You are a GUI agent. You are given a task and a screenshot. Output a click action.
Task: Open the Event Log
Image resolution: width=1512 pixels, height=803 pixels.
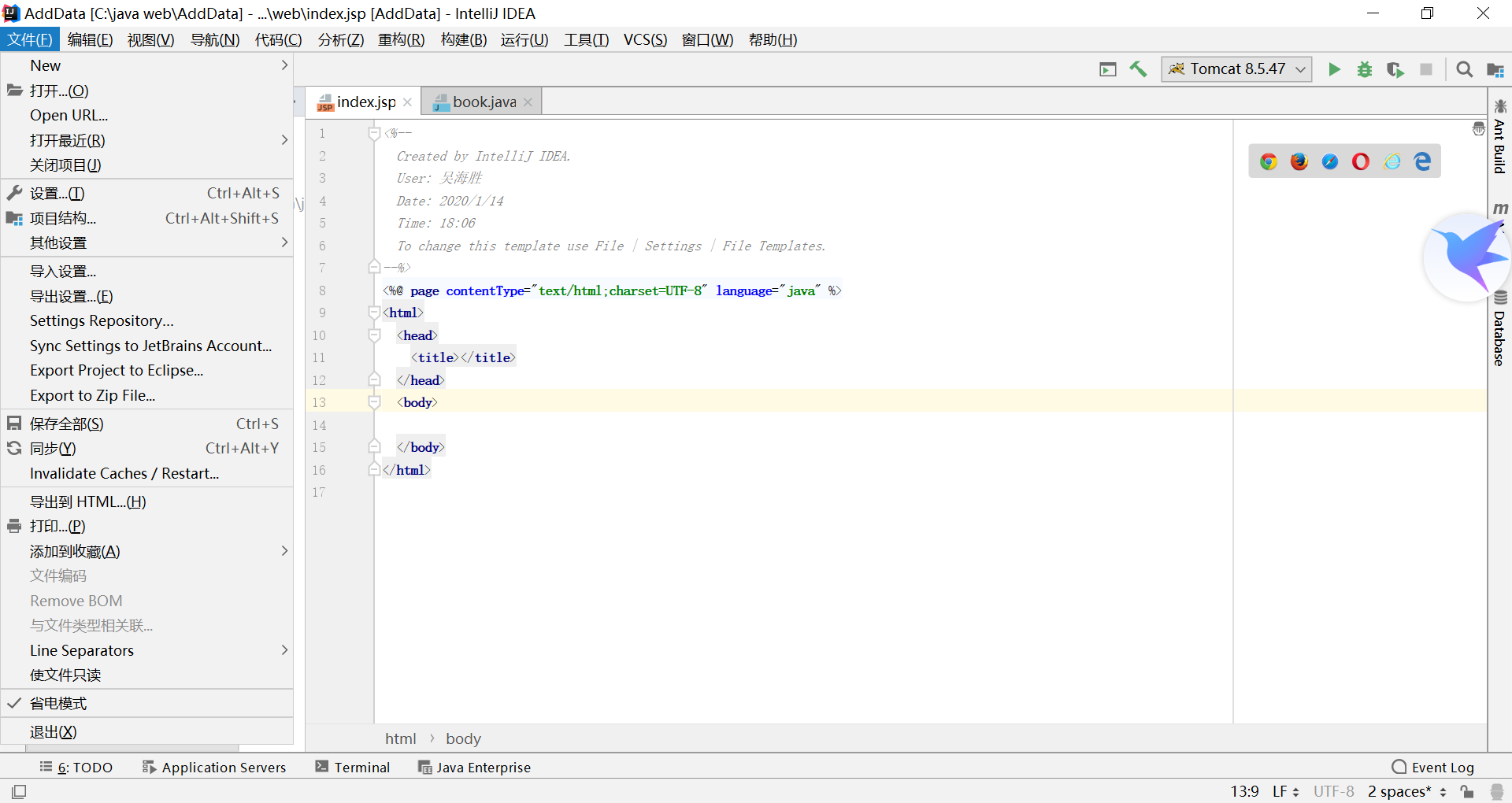pos(1433,768)
